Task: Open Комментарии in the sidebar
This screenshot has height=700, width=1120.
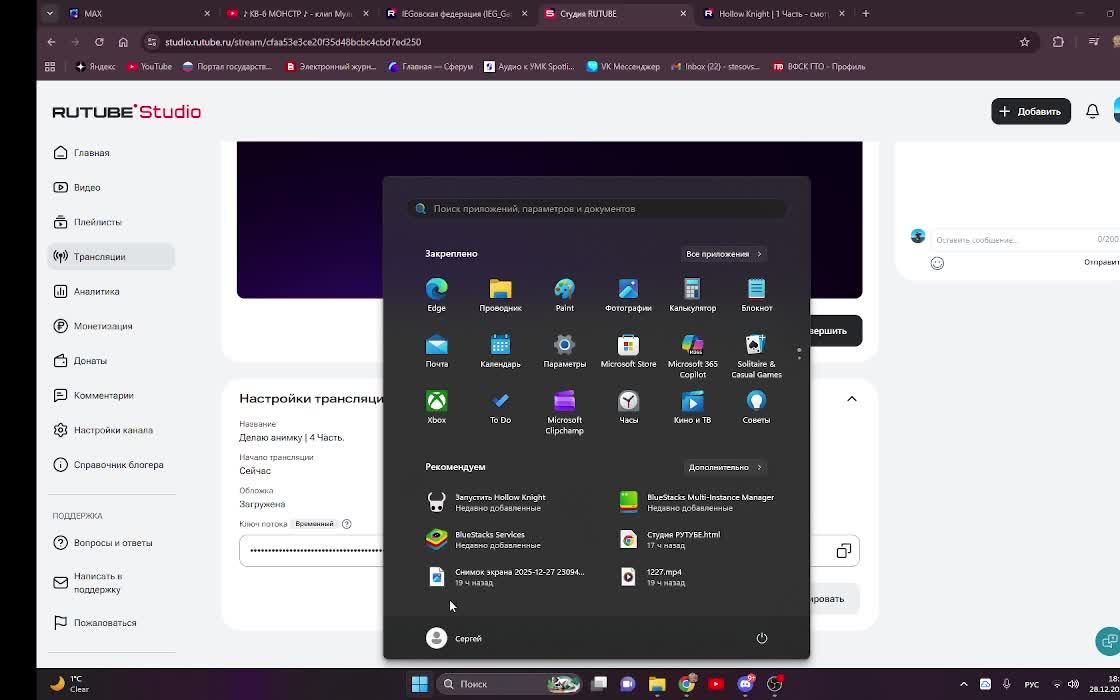Action: click(x=111, y=395)
